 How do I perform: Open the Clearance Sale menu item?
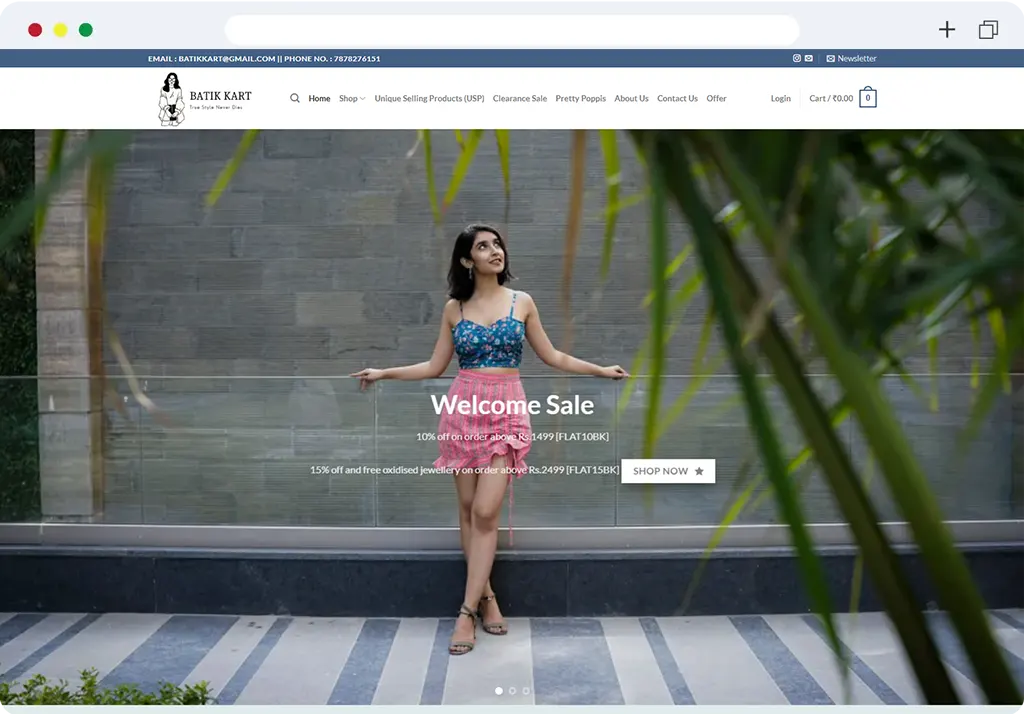[520, 99]
